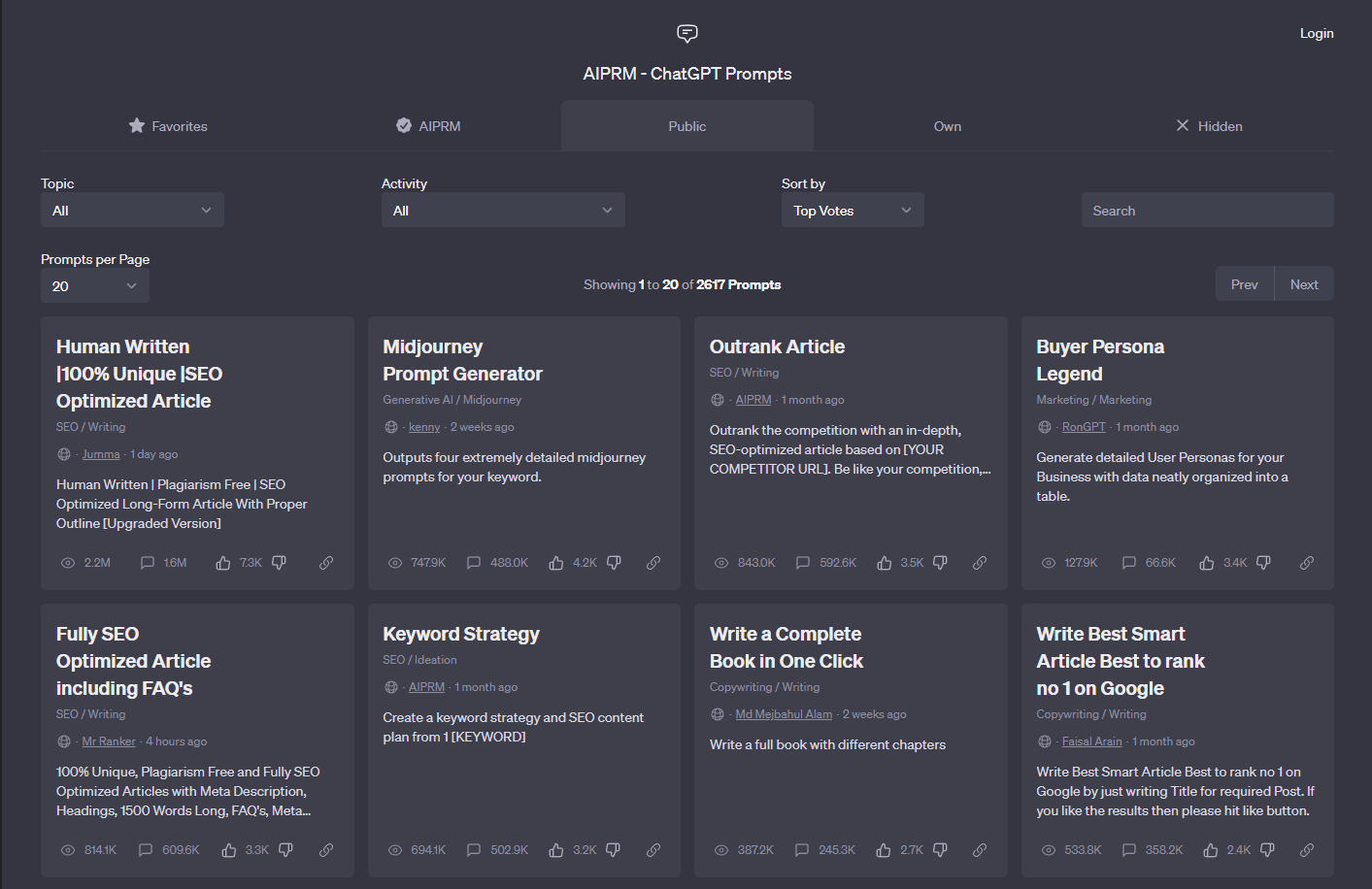Open the Own prompts tab
1372x889 pixels.
[x=948, y=126]
